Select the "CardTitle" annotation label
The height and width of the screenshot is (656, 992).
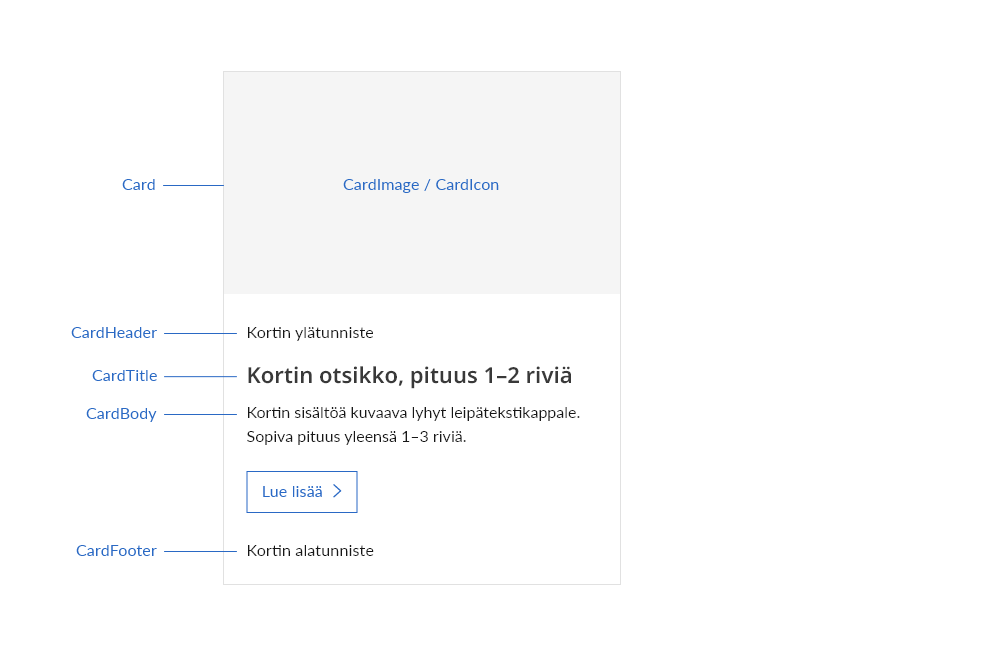125,376
